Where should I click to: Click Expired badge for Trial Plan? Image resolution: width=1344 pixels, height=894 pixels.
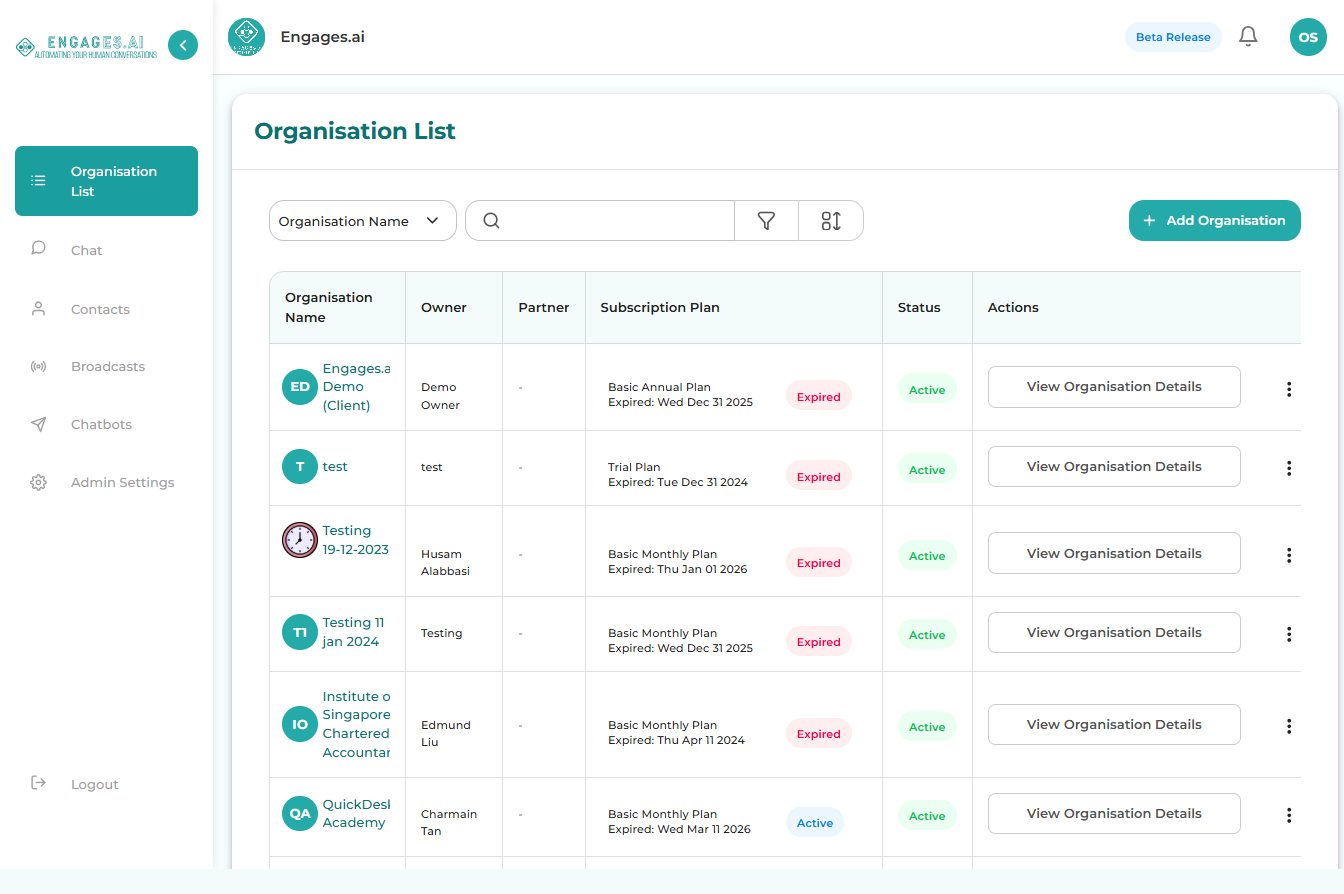click(x=818, y=477)
